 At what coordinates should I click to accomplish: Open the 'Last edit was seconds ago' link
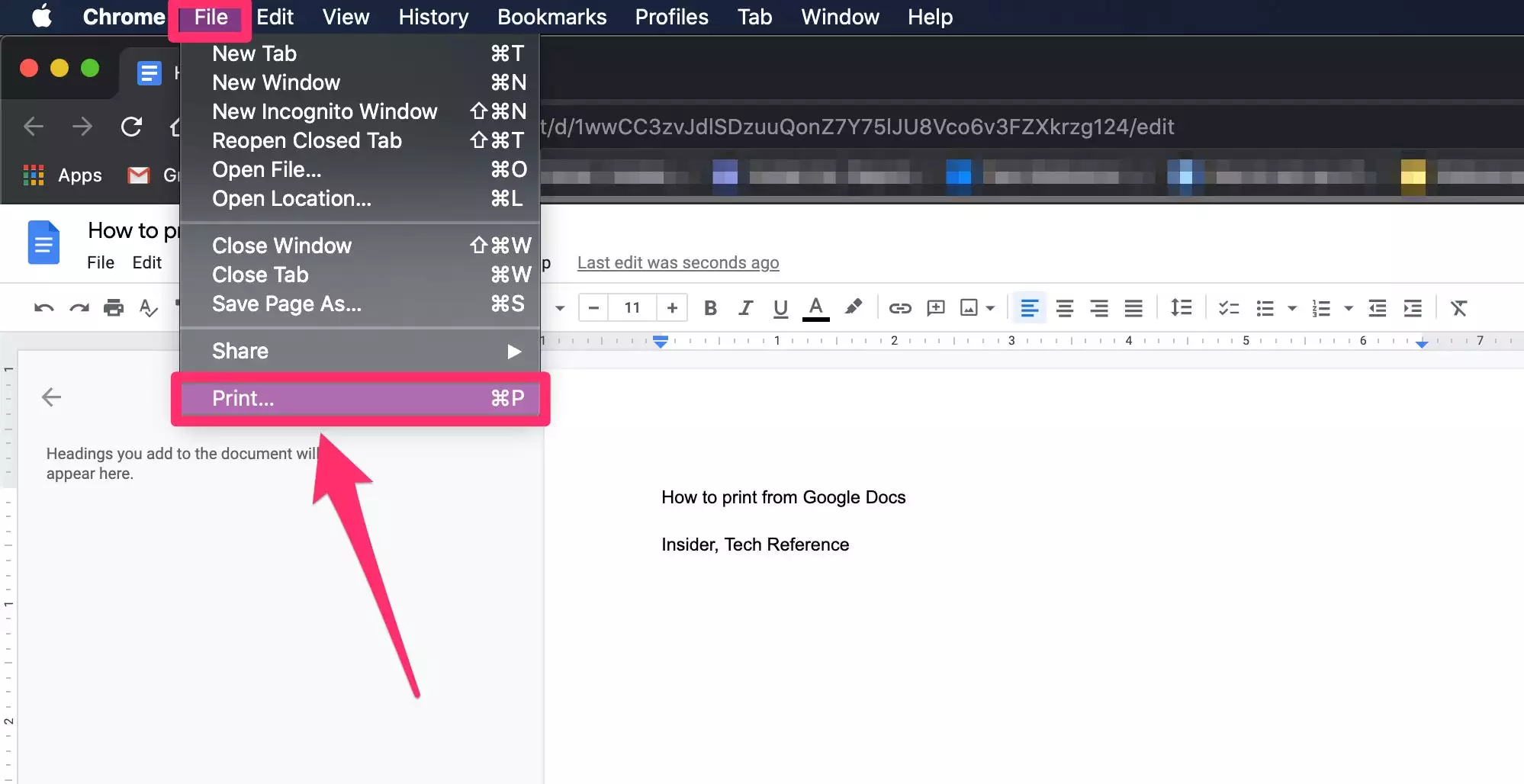point(677,263)
